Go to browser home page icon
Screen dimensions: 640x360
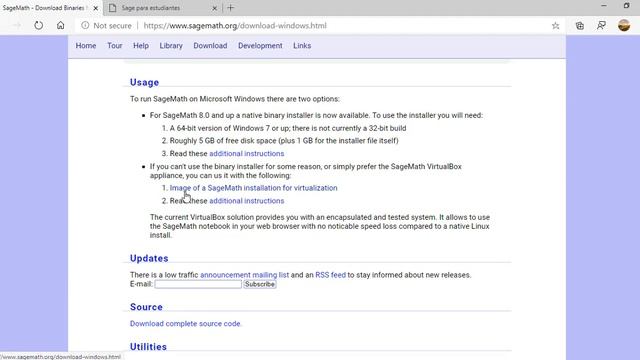(x=60, y=25)
